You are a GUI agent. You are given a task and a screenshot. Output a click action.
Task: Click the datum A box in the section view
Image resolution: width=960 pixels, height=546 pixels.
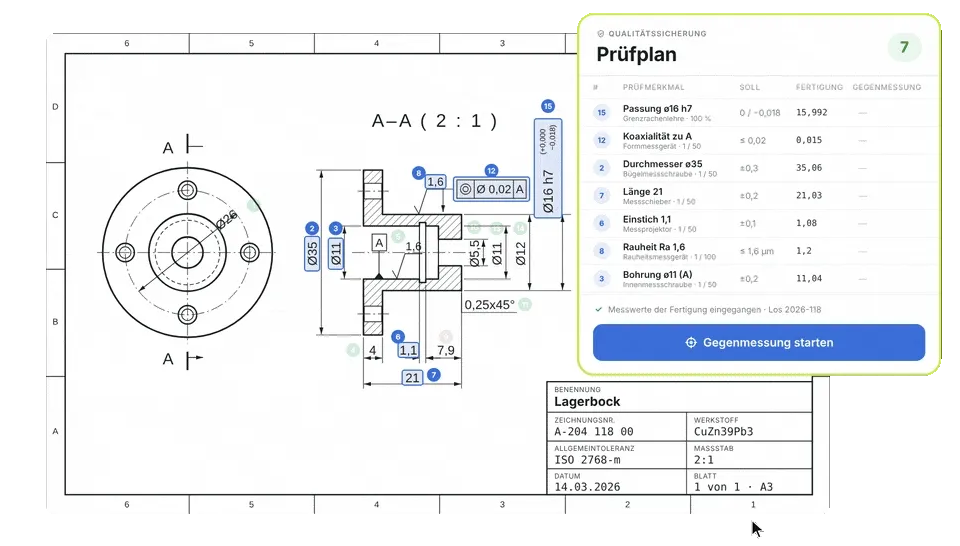(x=380, y=243)
